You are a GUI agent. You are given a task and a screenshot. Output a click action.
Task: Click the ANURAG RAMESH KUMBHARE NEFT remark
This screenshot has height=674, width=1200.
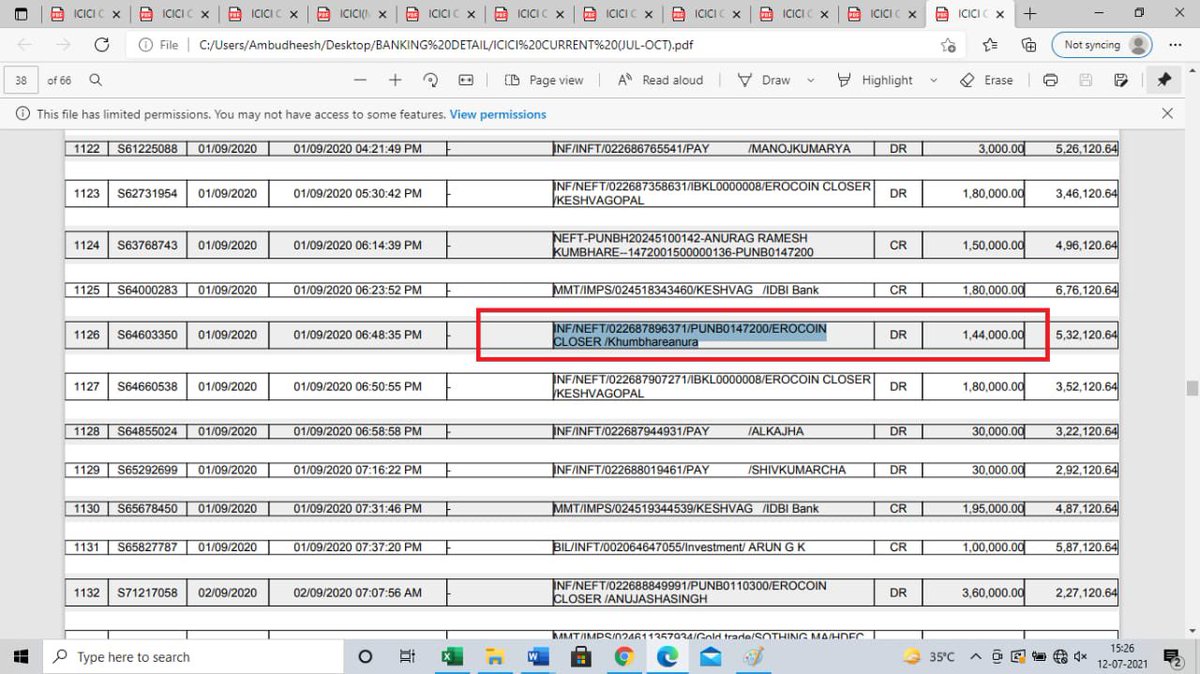pyautogui.click(x=684, y=245)
